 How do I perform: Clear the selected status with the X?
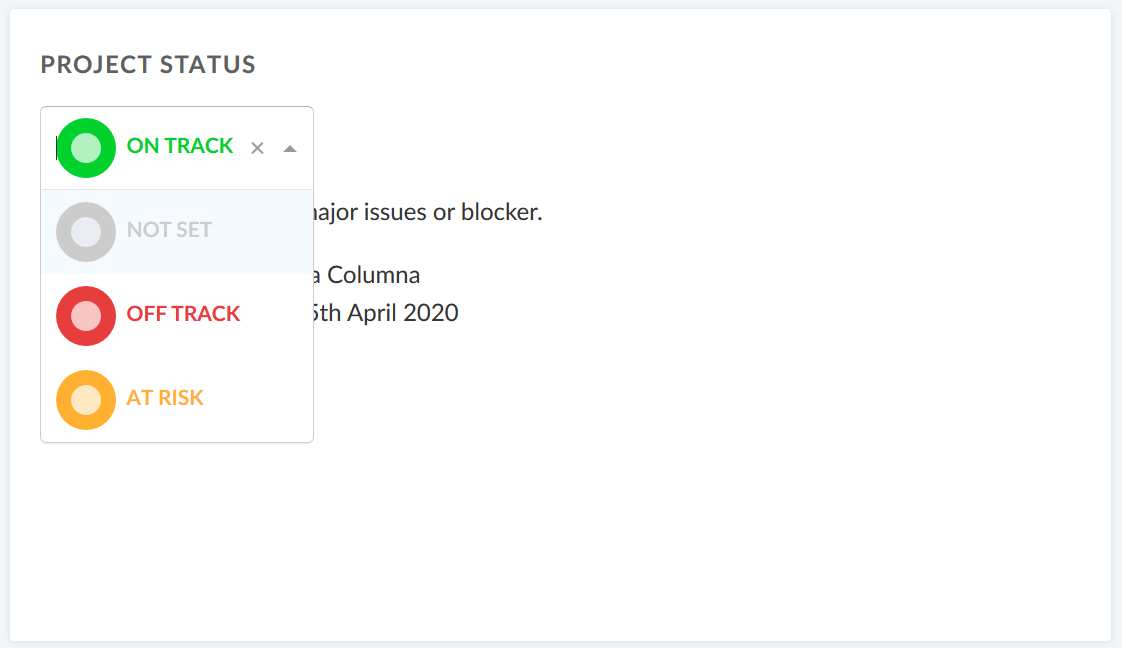pyautogui.click(x=257, y=148)
